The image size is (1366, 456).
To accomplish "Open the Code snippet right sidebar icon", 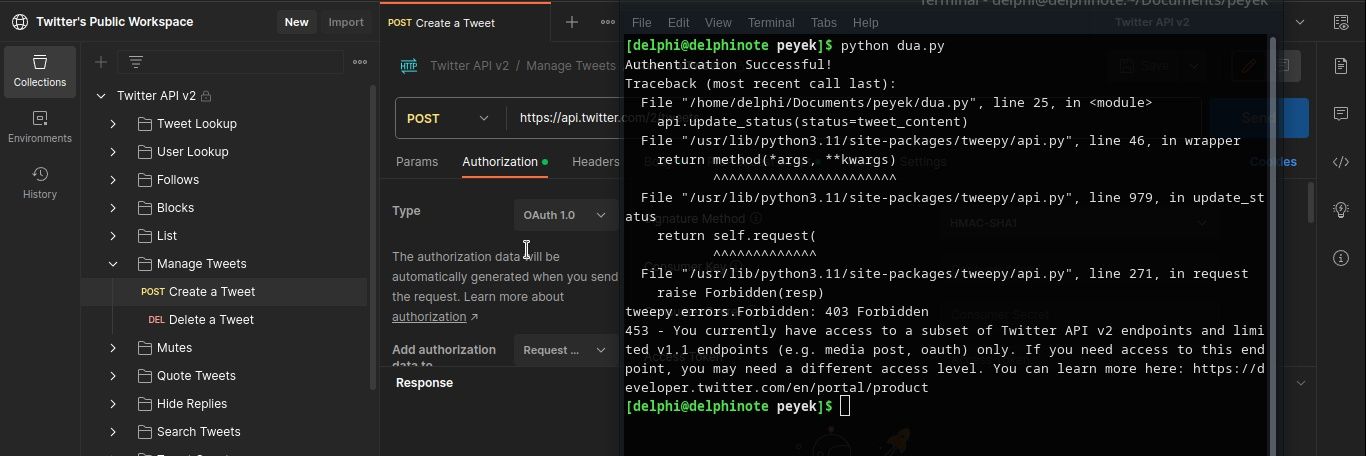I will [1341, 162].
